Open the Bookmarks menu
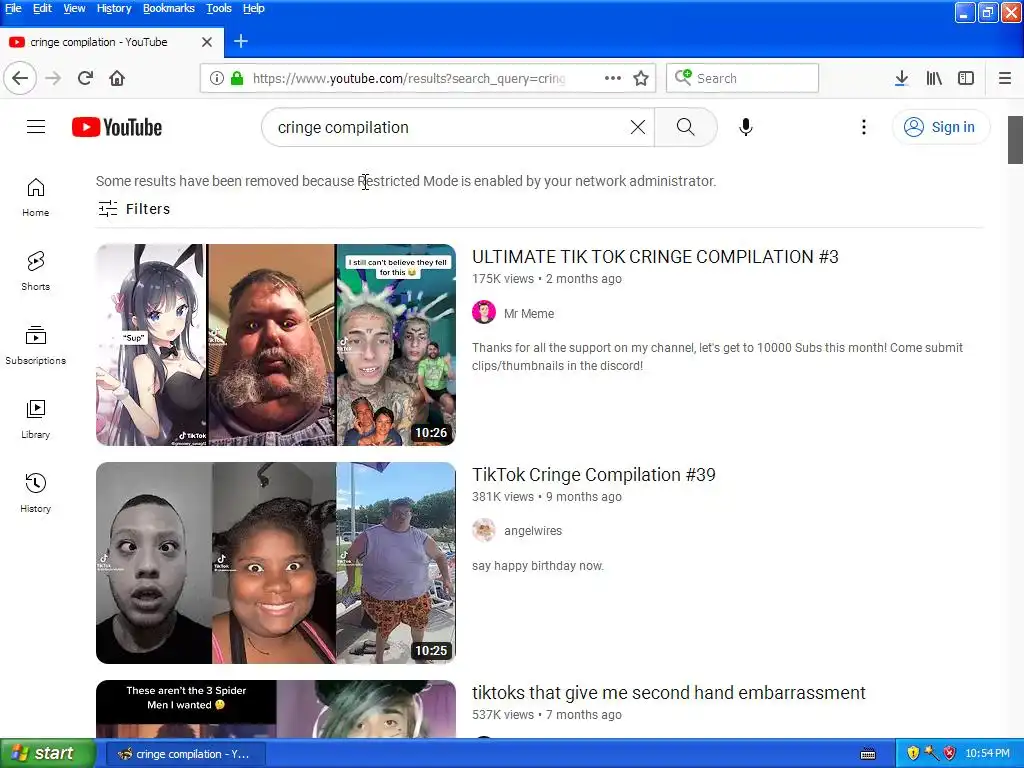Image resolution: width=1024 pixels, height=768 pixels. tap(168, 8)
